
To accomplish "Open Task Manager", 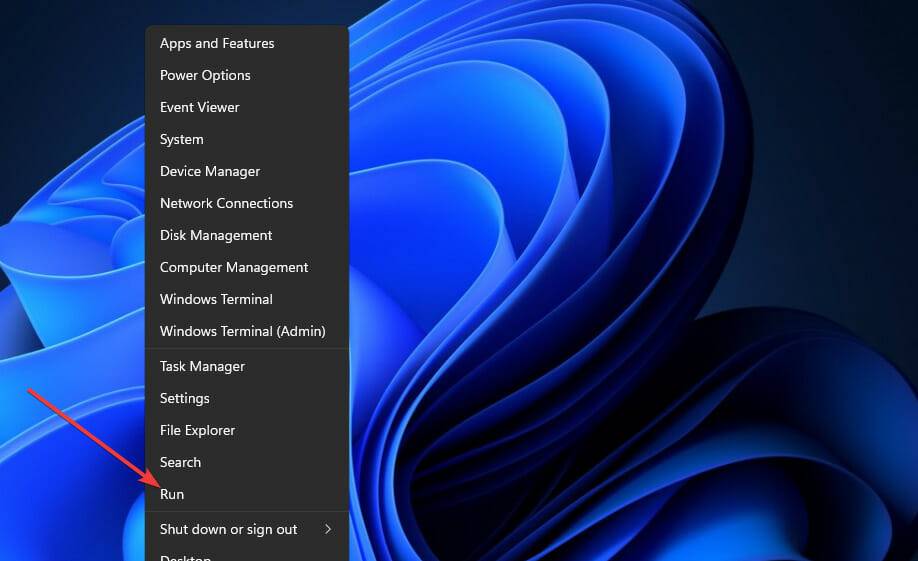I will (x=202, y=366).
